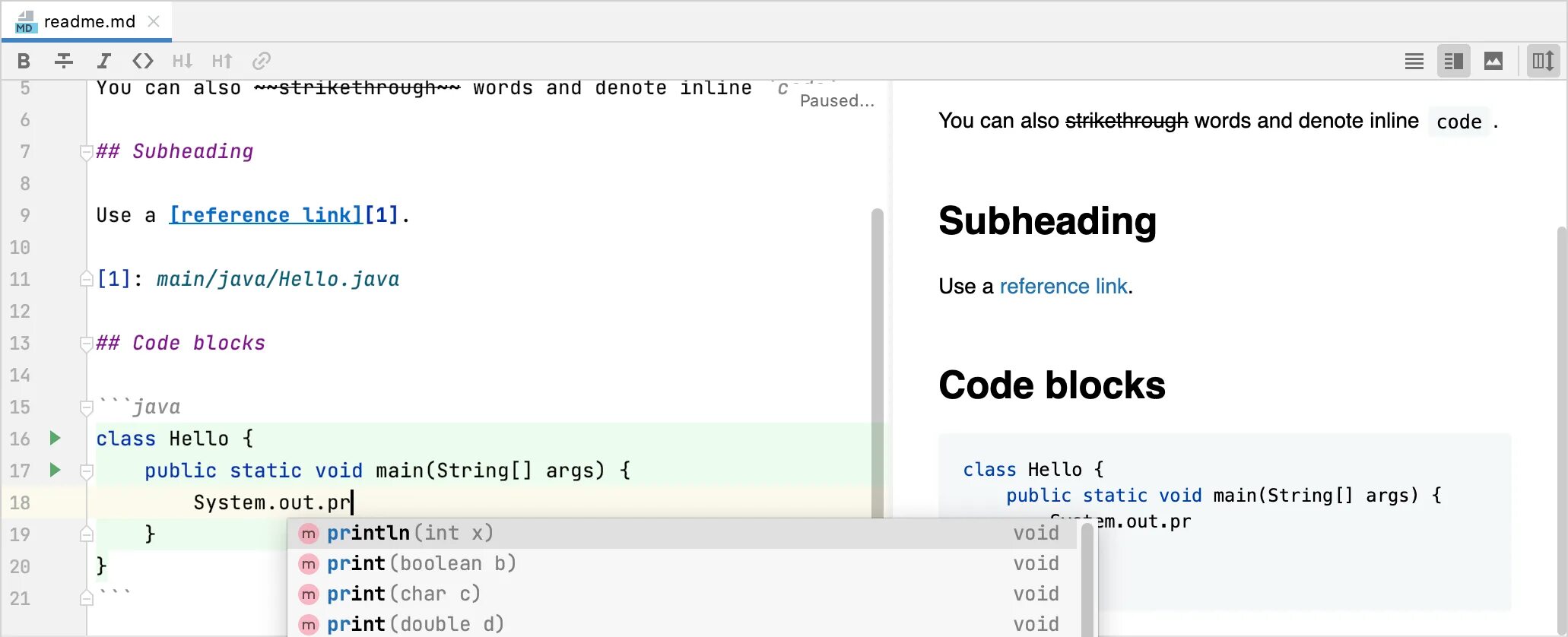Show the preview only layout
This screenshot has width=1568, height=637.
point(1493,61)
